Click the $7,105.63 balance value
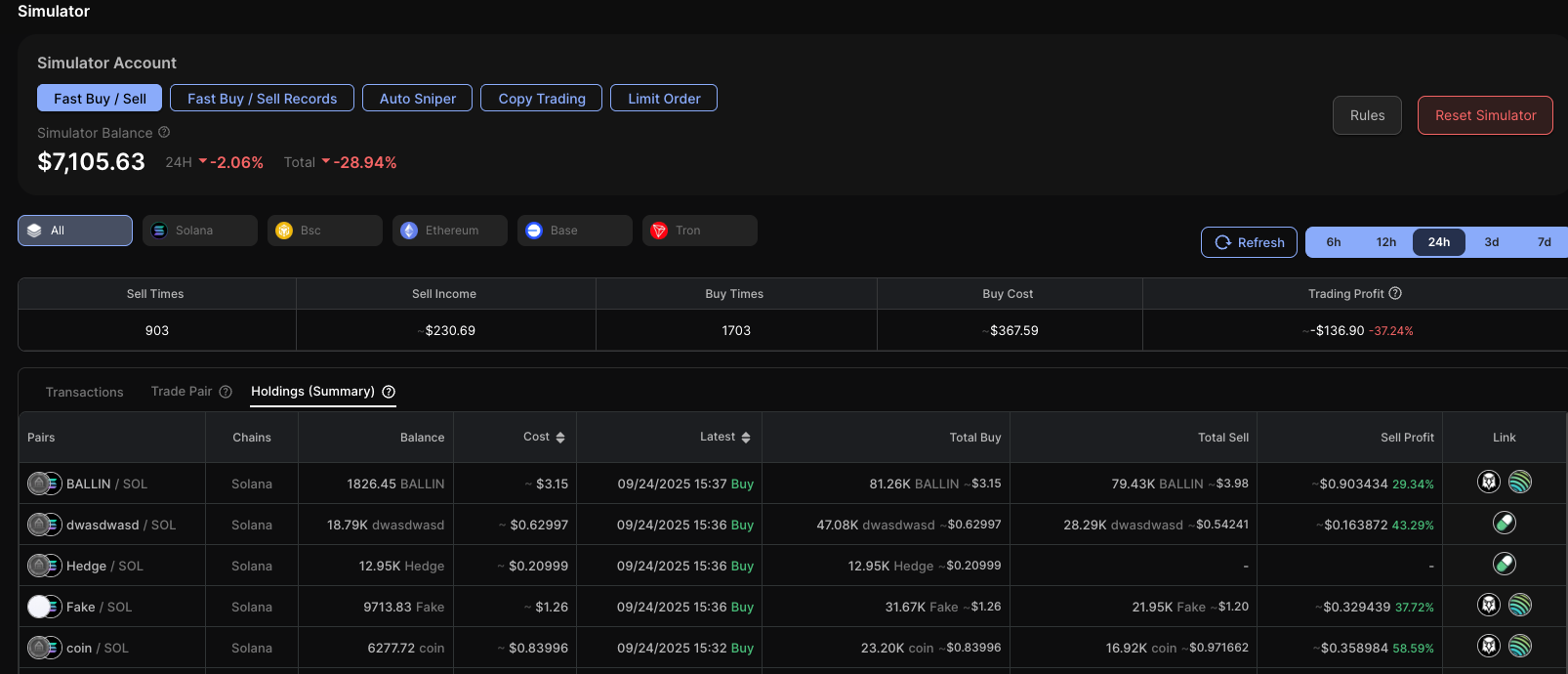 [91, 161]
